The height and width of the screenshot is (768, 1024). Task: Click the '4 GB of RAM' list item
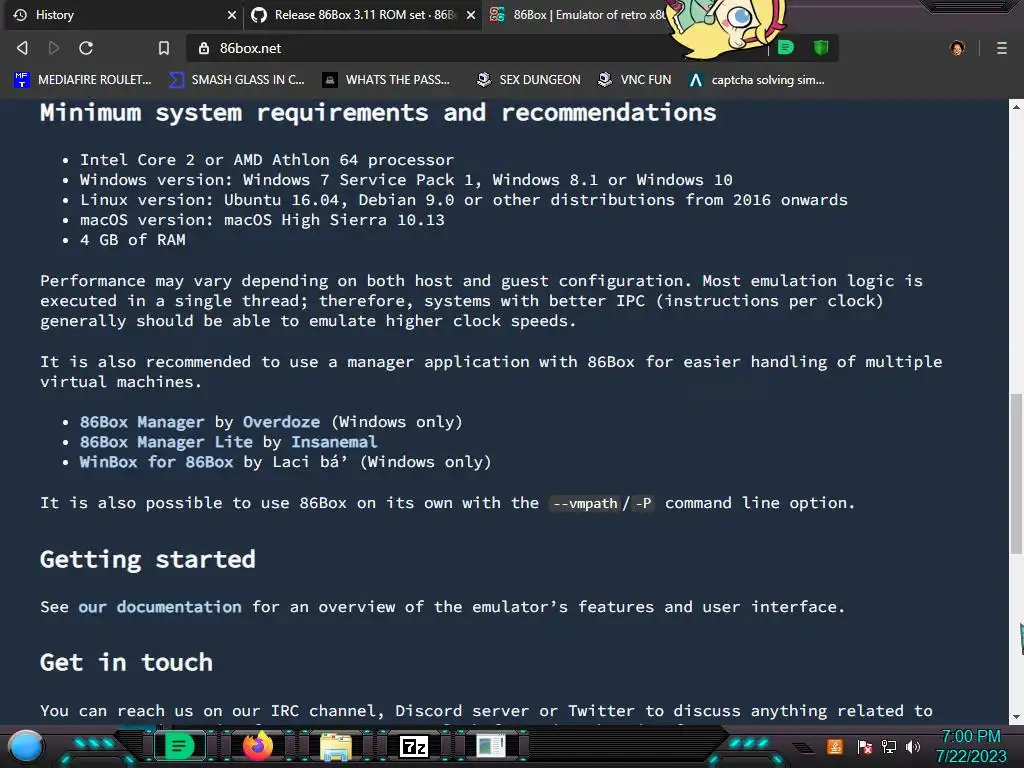pos(133,240)
